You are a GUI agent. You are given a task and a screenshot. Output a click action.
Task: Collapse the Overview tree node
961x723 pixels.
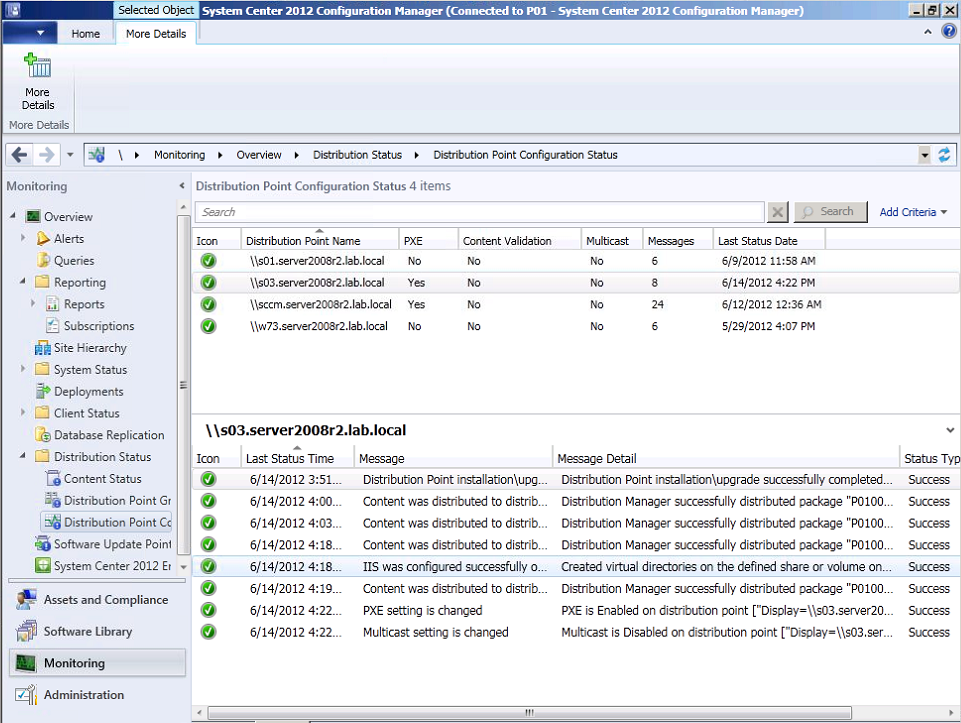pyautogui.click(x=13, y=216)
